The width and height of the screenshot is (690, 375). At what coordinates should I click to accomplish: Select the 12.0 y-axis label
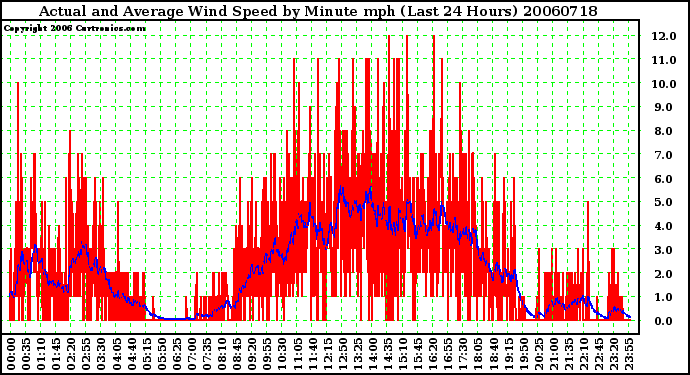[x=664, y=36]
